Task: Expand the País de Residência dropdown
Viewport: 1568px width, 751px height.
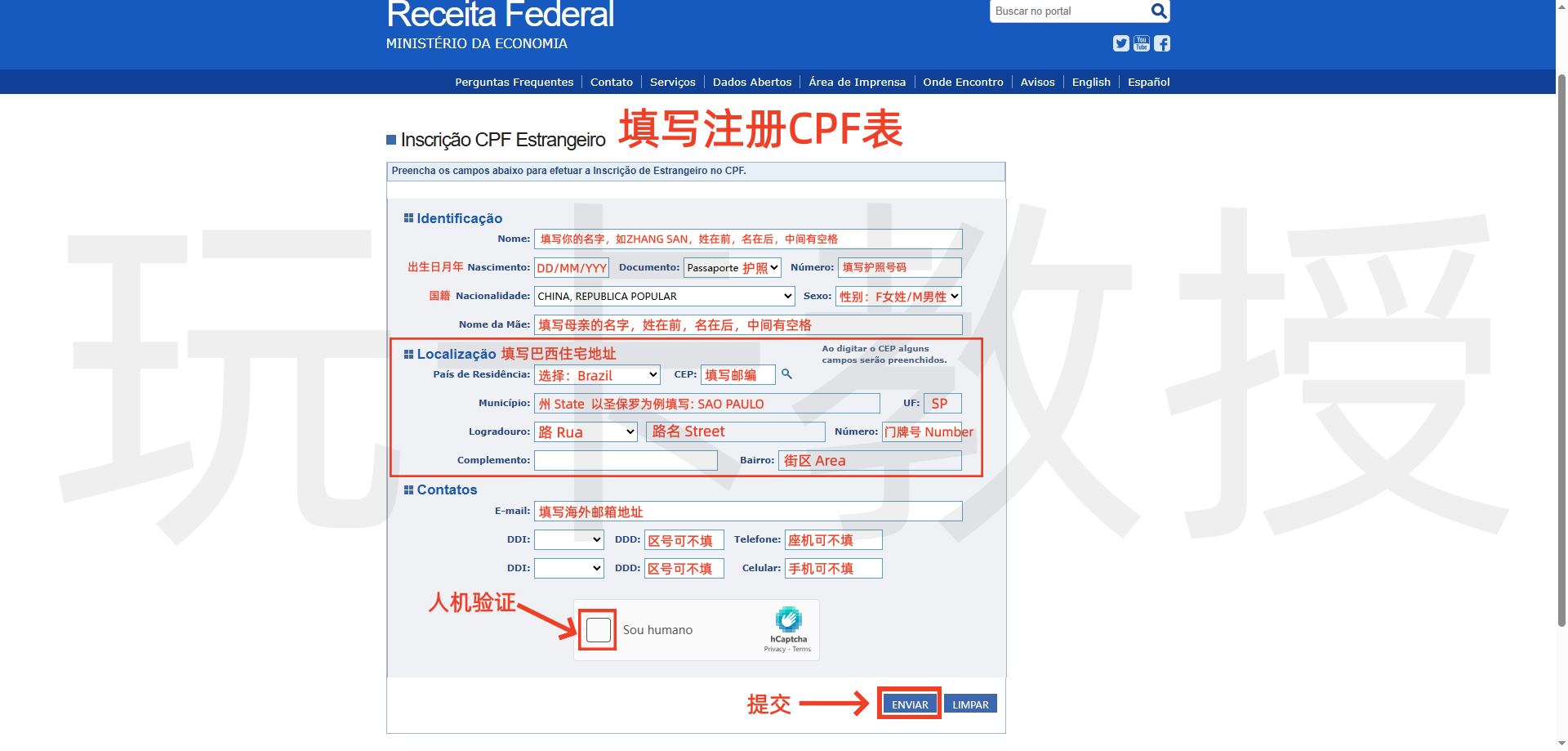Action: (x=596, y=375)
